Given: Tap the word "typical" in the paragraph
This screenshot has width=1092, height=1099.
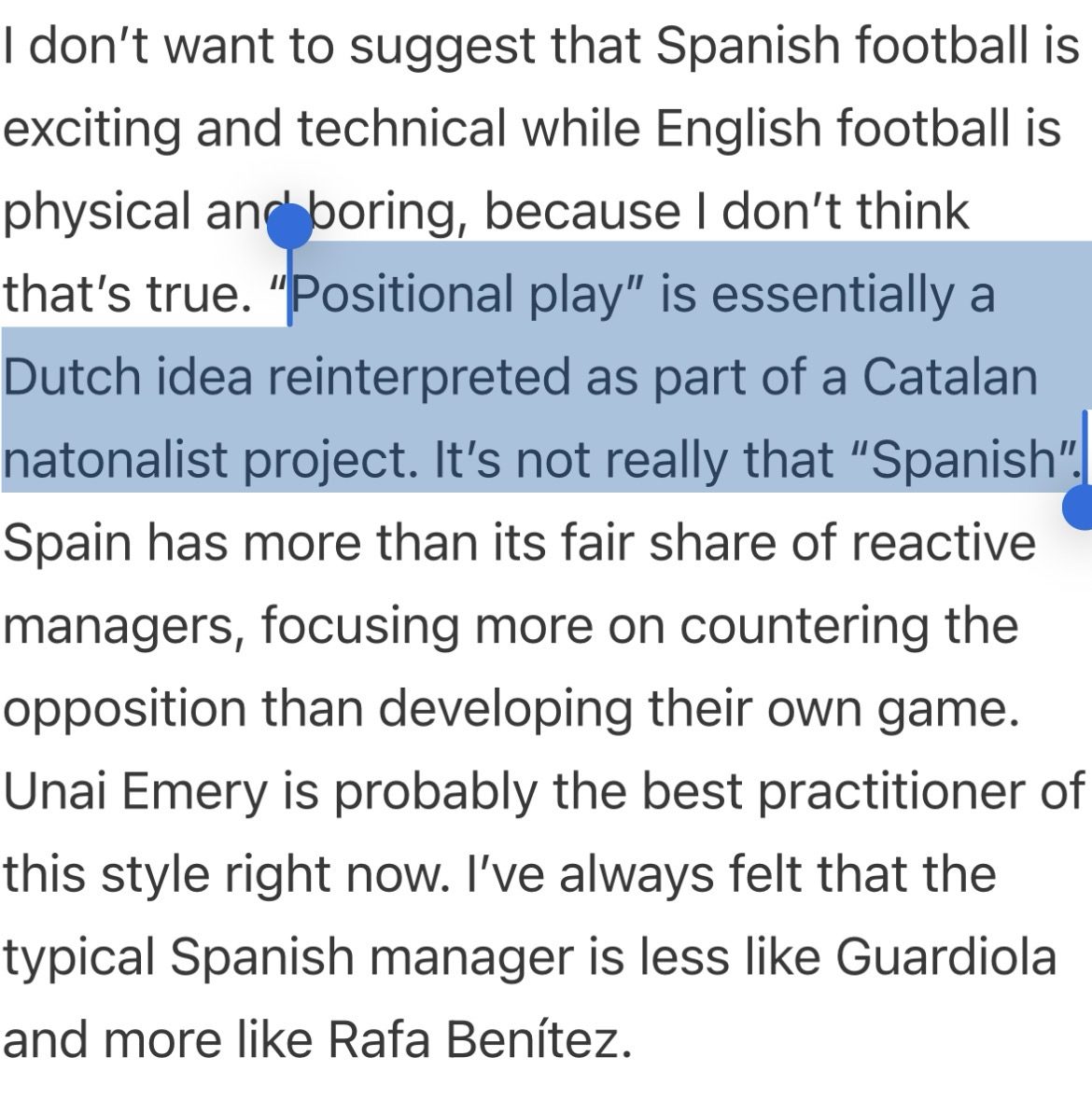Looking at the screenshot, I should point(79,958).
